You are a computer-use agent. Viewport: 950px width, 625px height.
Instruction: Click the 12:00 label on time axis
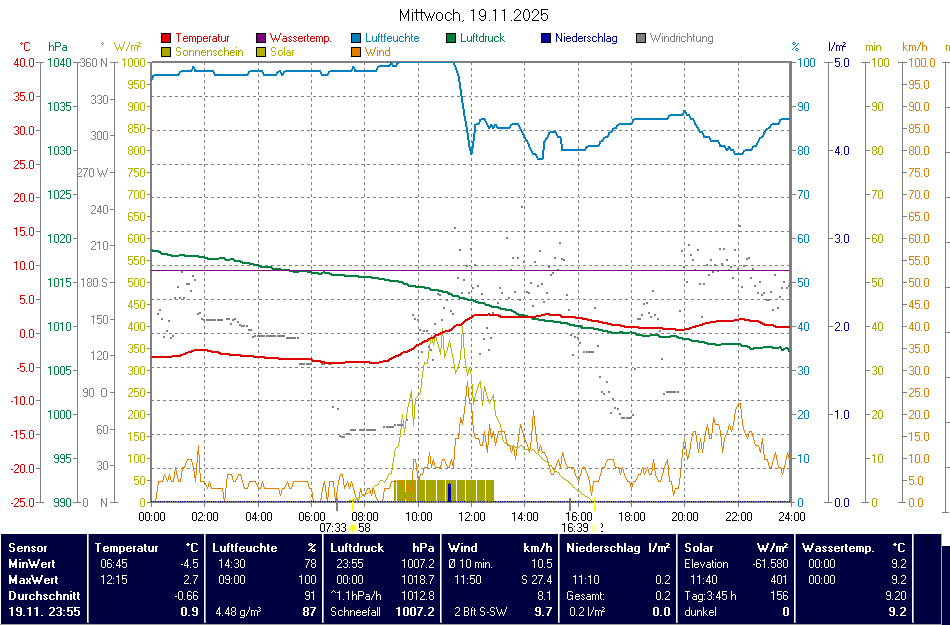[471, 516]
